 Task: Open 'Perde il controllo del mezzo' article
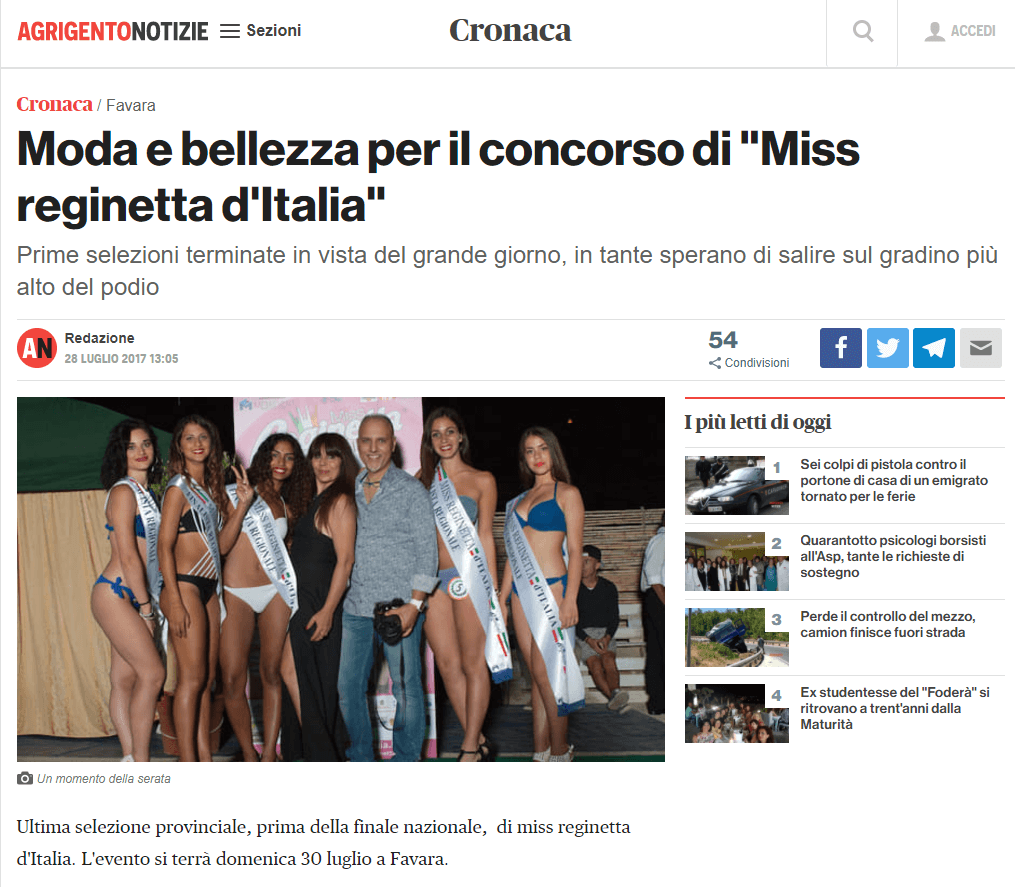point(887,624)
